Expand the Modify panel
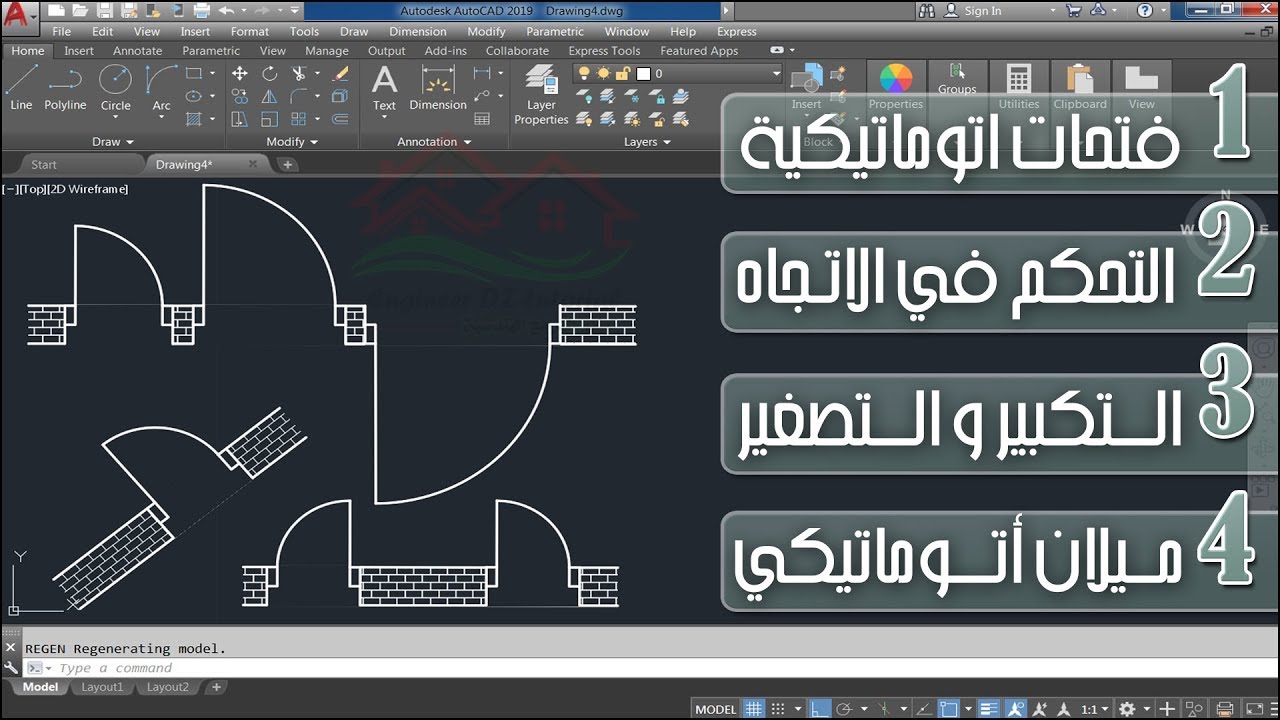1280x720 pixels. pos(292,142)
